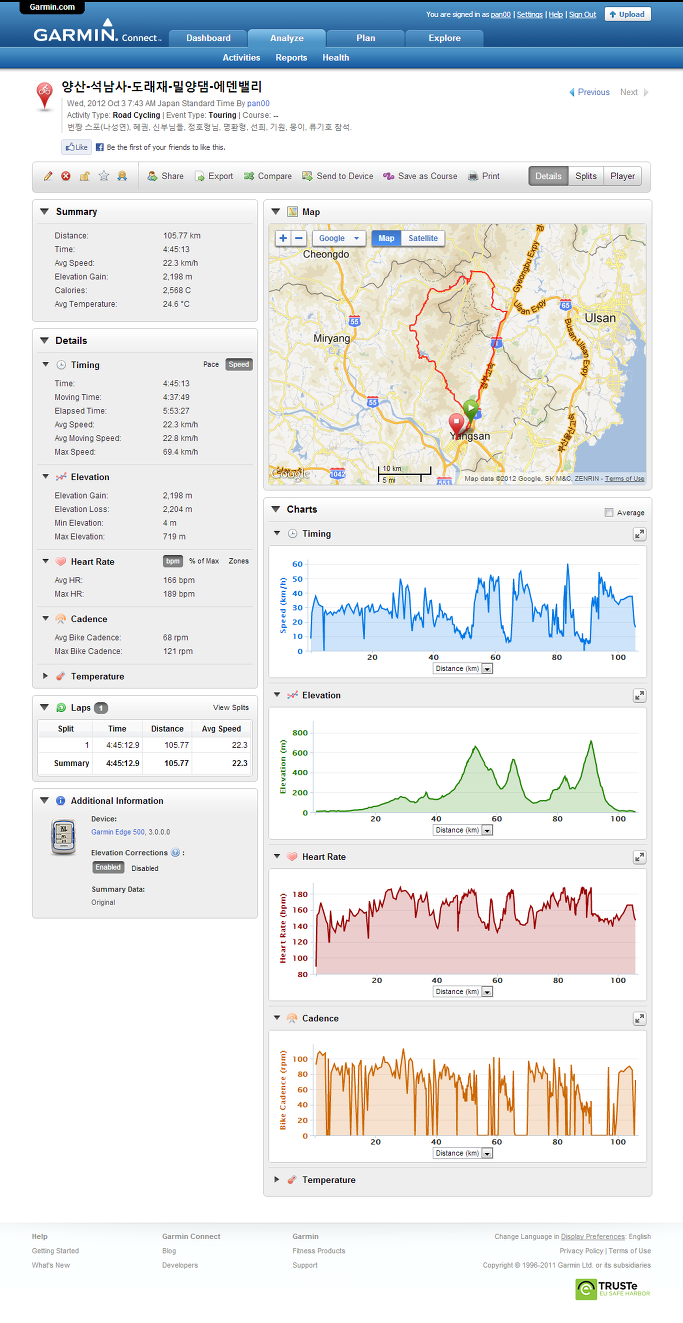Set Heart Rate display to Zones

click(239, 561)
